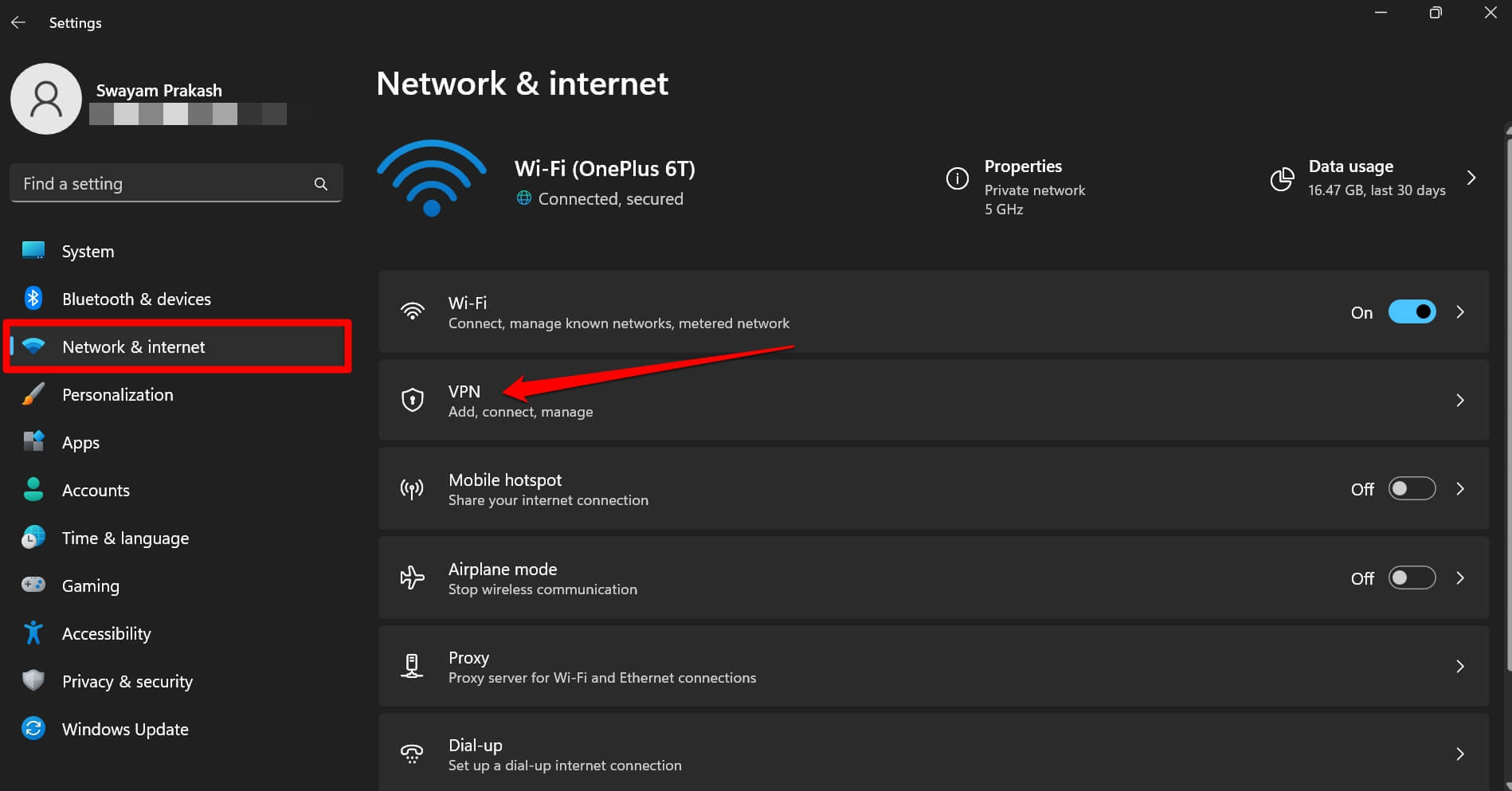Click the Dial-up connection icon

tap(411, 754)
